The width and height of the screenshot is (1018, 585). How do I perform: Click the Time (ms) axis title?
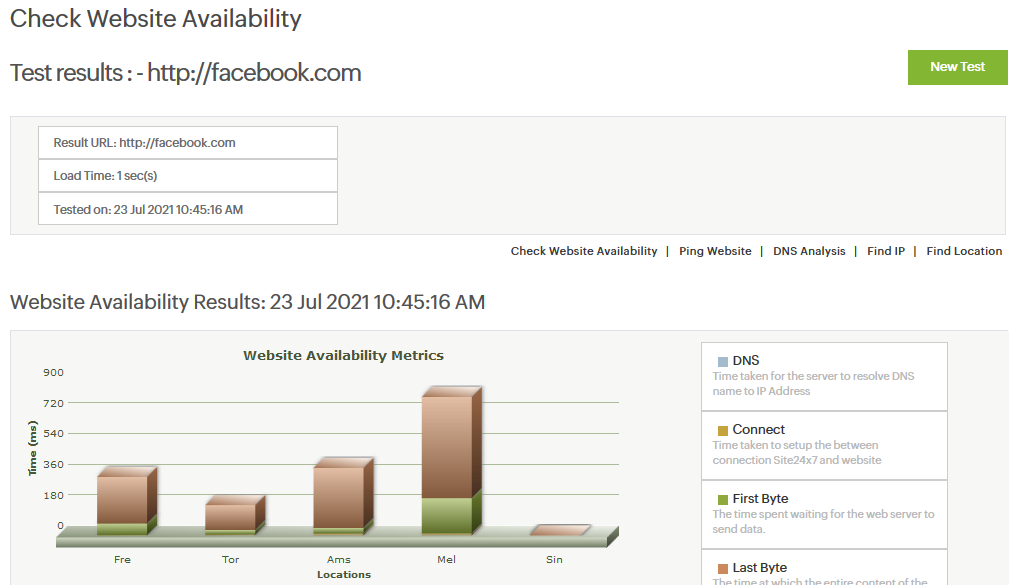click(32, 448)
